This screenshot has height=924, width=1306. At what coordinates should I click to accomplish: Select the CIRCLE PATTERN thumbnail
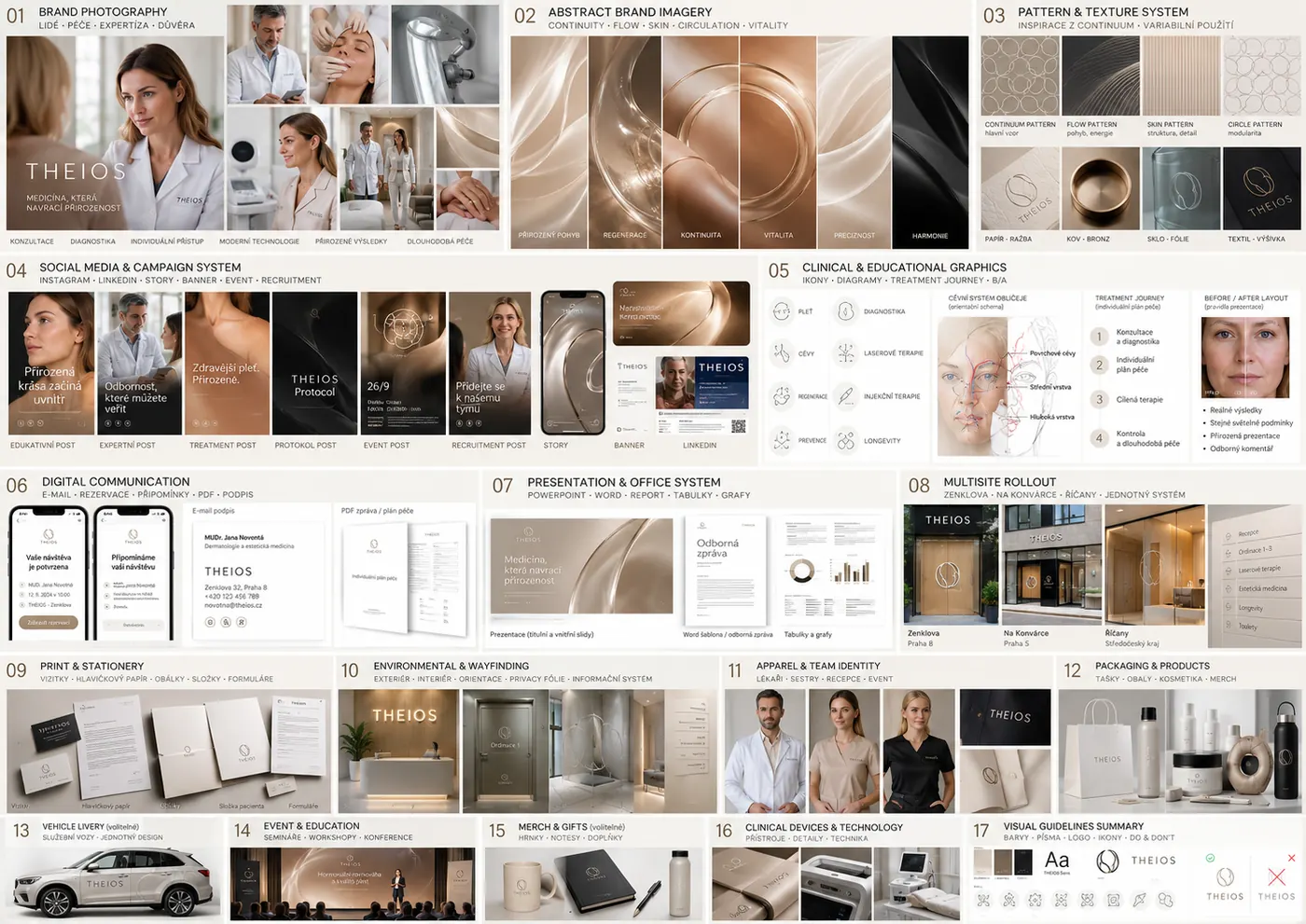point(1262,76)
